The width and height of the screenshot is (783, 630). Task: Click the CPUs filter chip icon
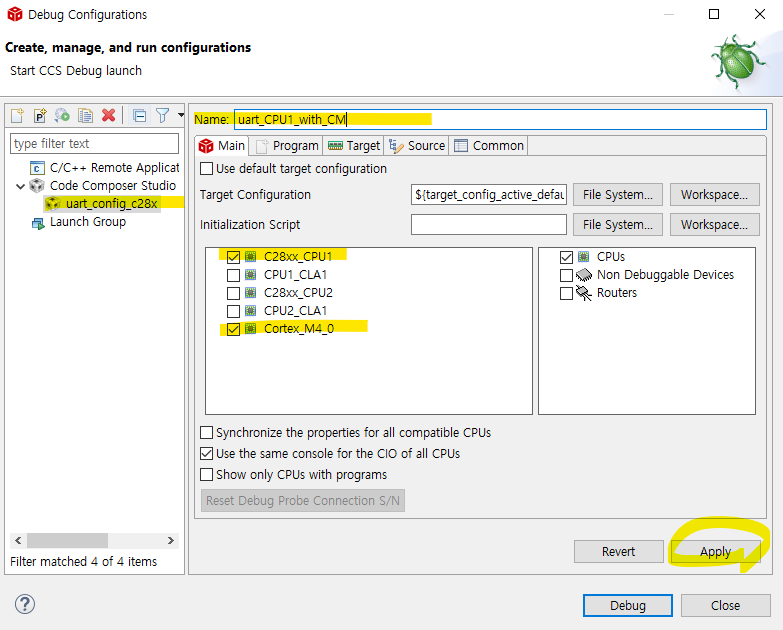pyautogui.click(x=583, y=257)
